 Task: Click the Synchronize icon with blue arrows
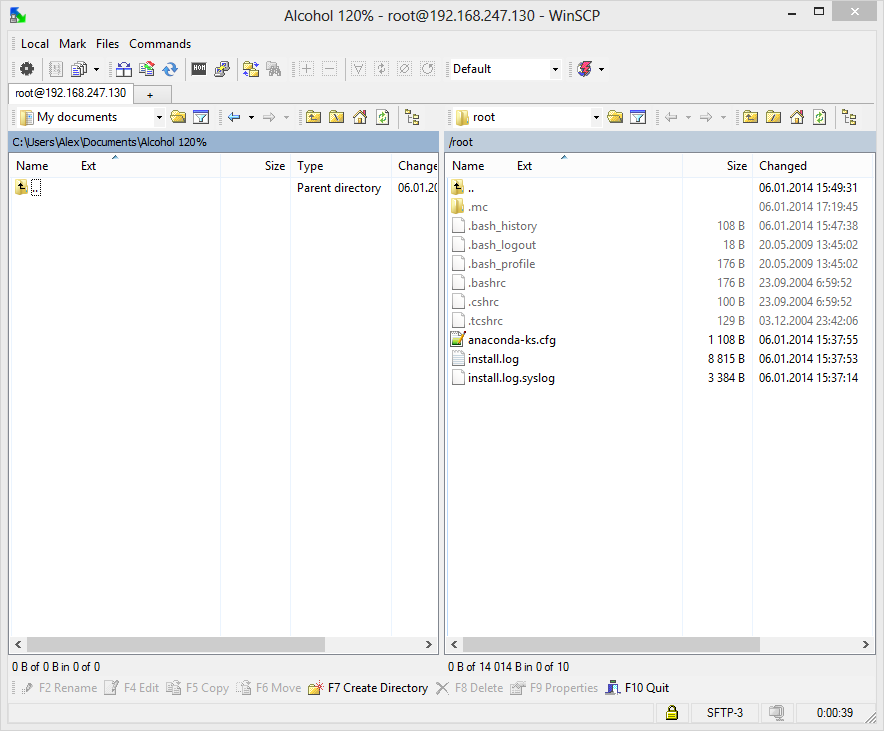(170, 69)
